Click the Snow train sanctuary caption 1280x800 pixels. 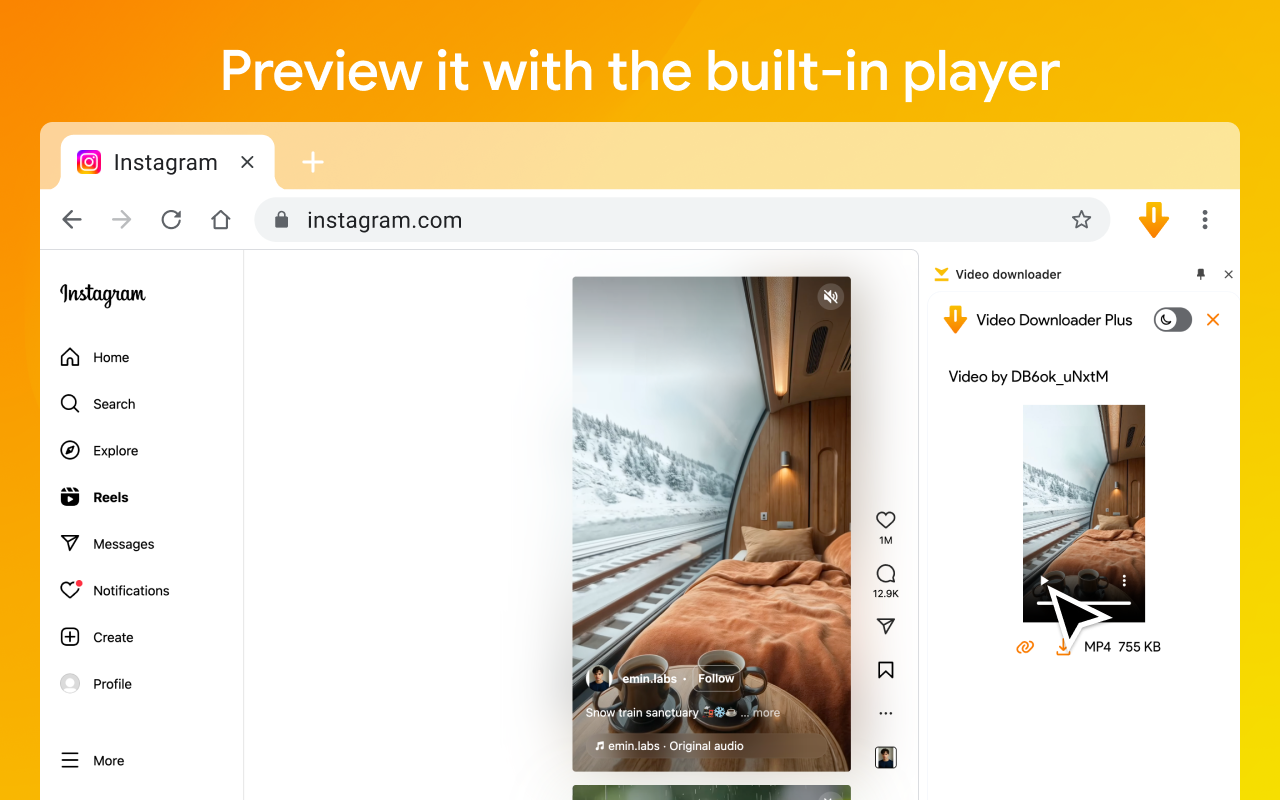642,713
